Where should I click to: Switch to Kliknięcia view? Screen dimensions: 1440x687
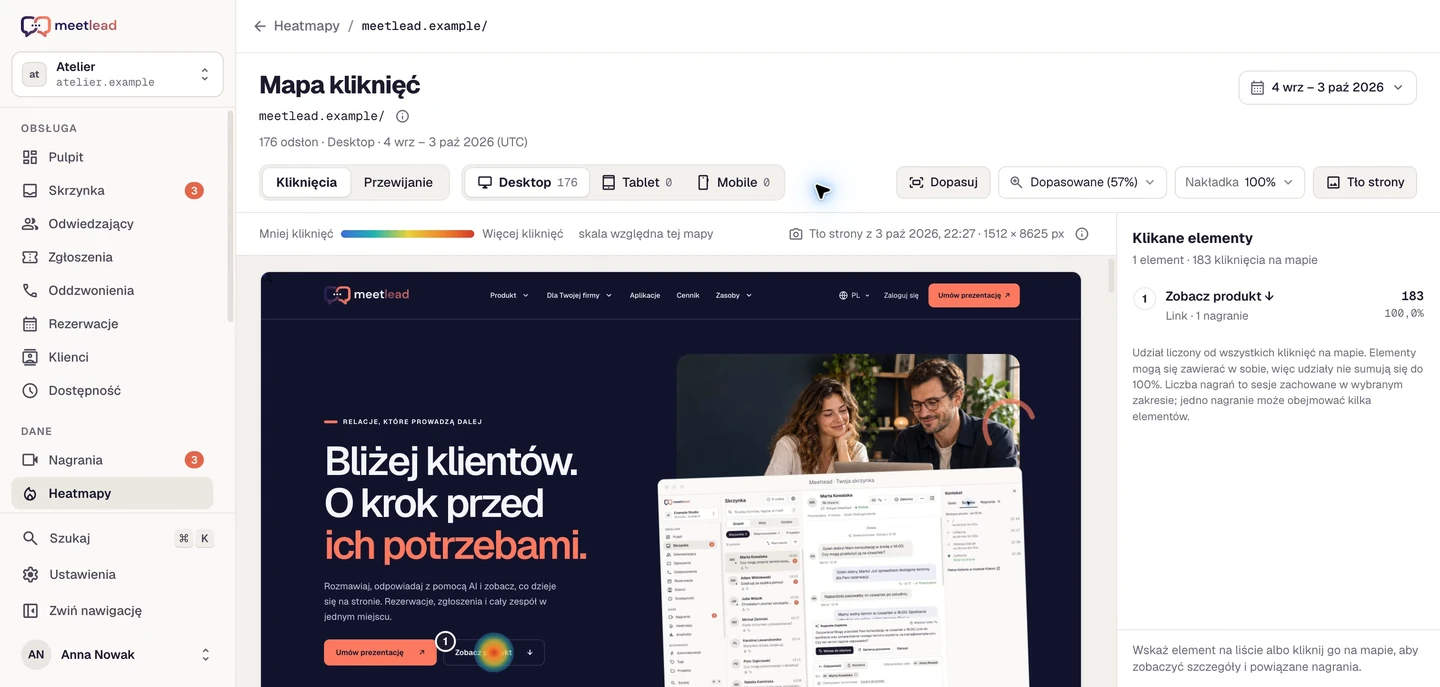(x=306, y=182)
